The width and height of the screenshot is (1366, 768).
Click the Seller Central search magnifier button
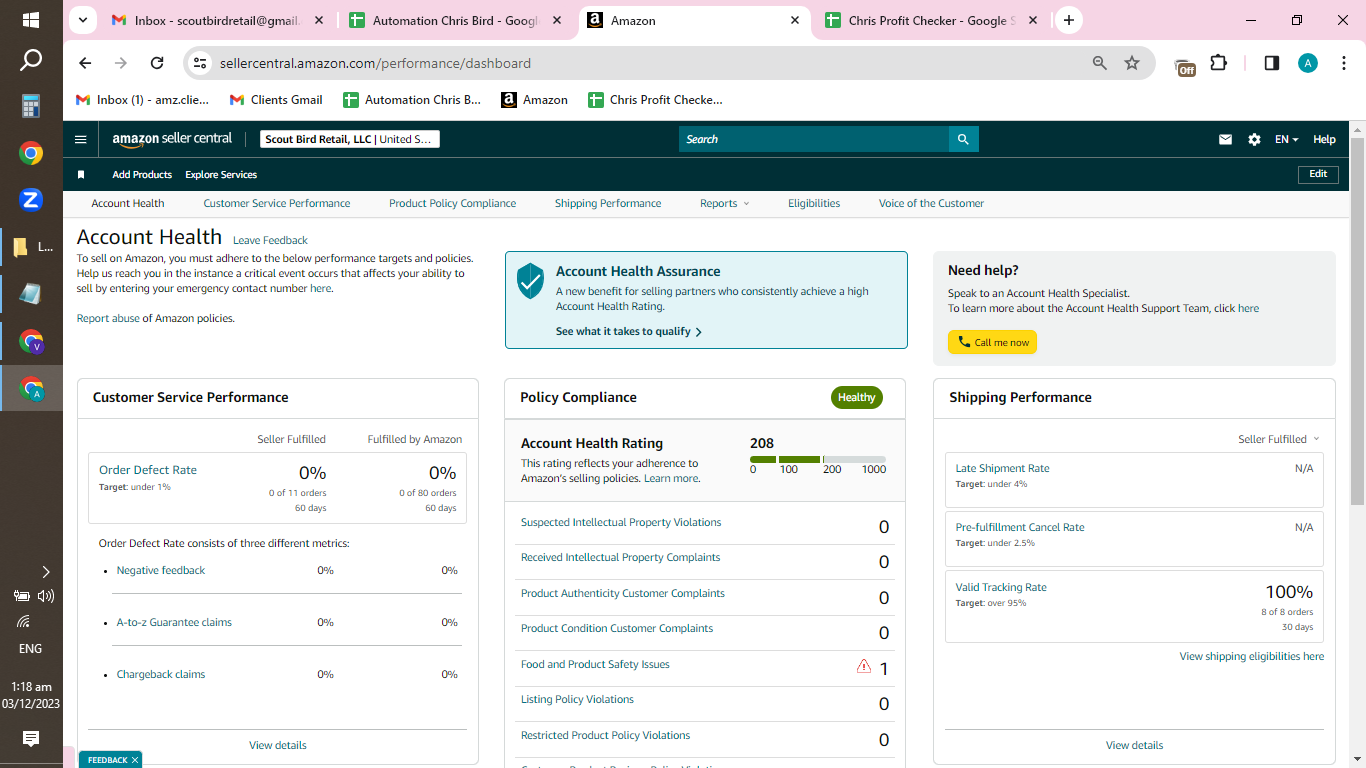[963, 139]
